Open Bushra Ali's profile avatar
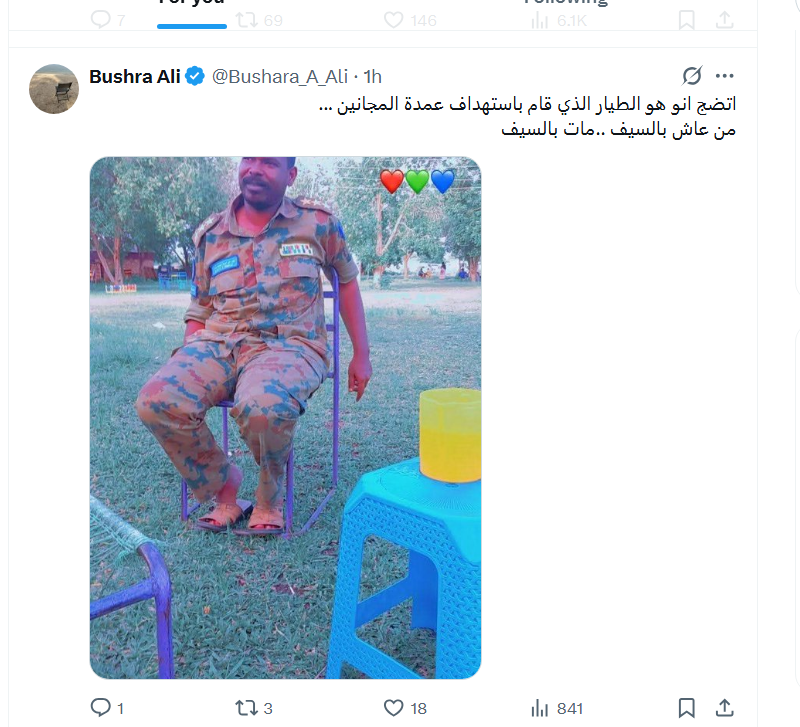Viewport: 800px width, 727px height. pyautogui.click(x=54, y=89)
